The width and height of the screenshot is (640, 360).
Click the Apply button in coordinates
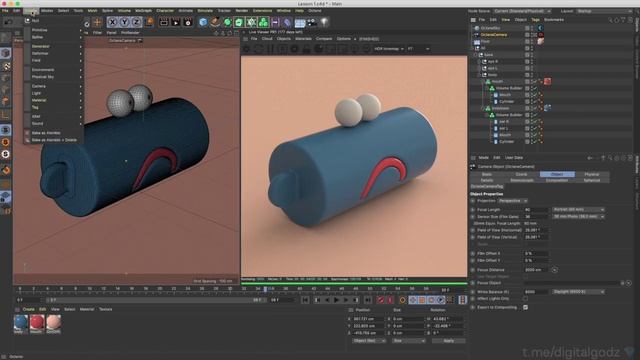click(449, 341)
